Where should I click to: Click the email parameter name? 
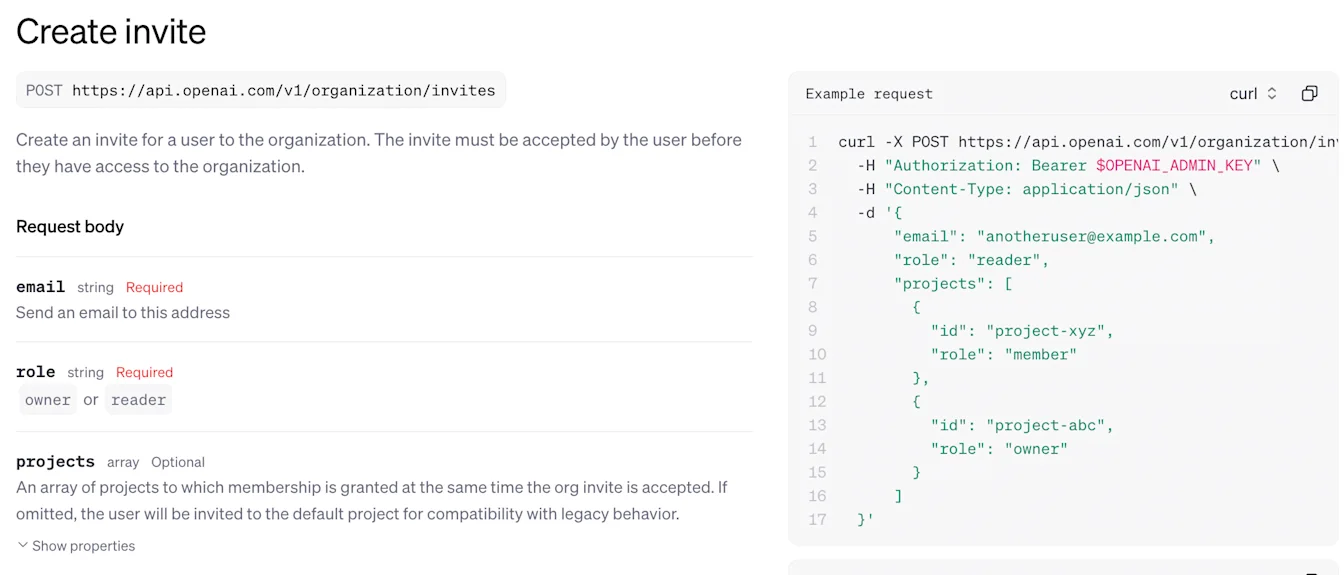[41, 287]
